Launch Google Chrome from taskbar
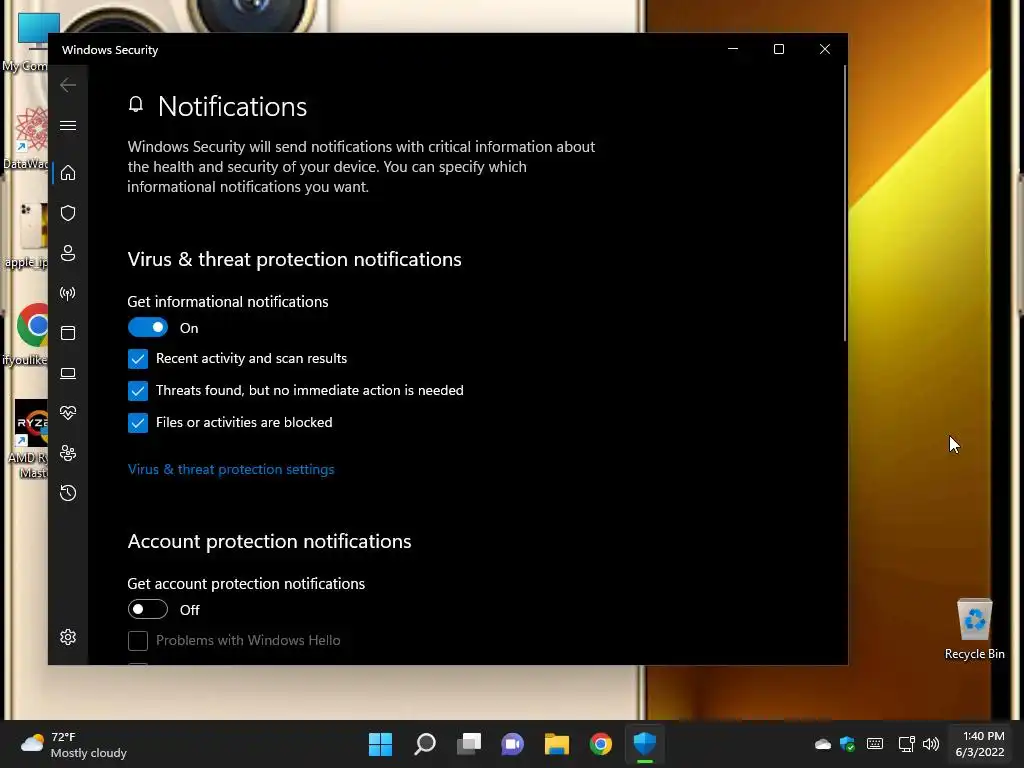 [601, 744]
